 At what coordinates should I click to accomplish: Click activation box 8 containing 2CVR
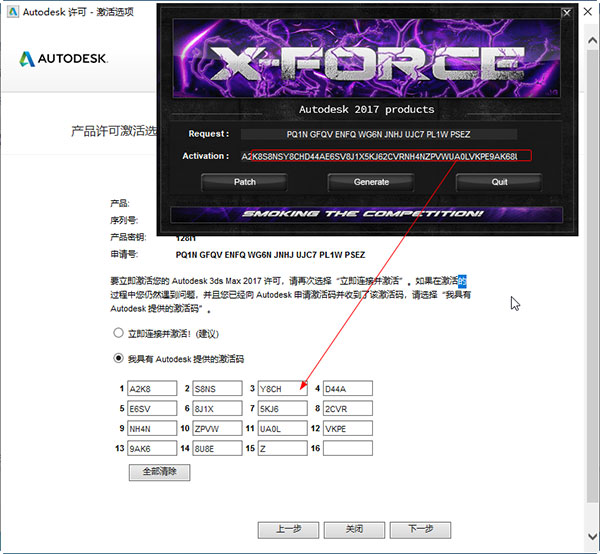(348, 408)
